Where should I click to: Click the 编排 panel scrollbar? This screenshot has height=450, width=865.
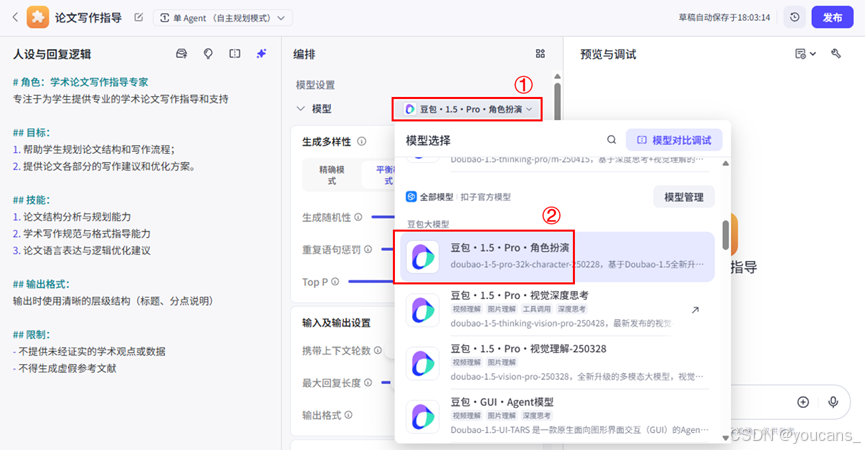(557, 102)
